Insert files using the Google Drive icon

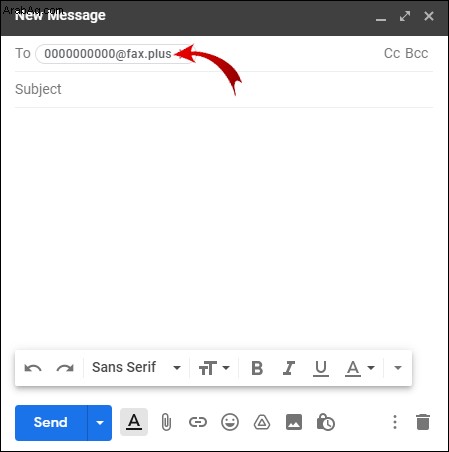click(262, 422)
